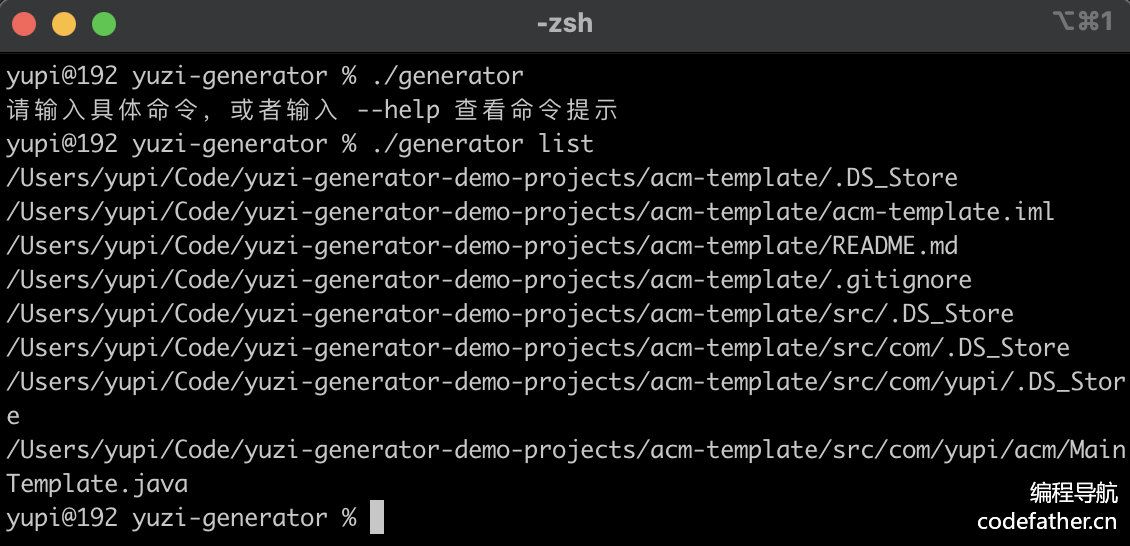Viewport: 1130px width, 546px height.
Task: Open the codefather.cn watermark link
Action: [x=1046, y=522]
